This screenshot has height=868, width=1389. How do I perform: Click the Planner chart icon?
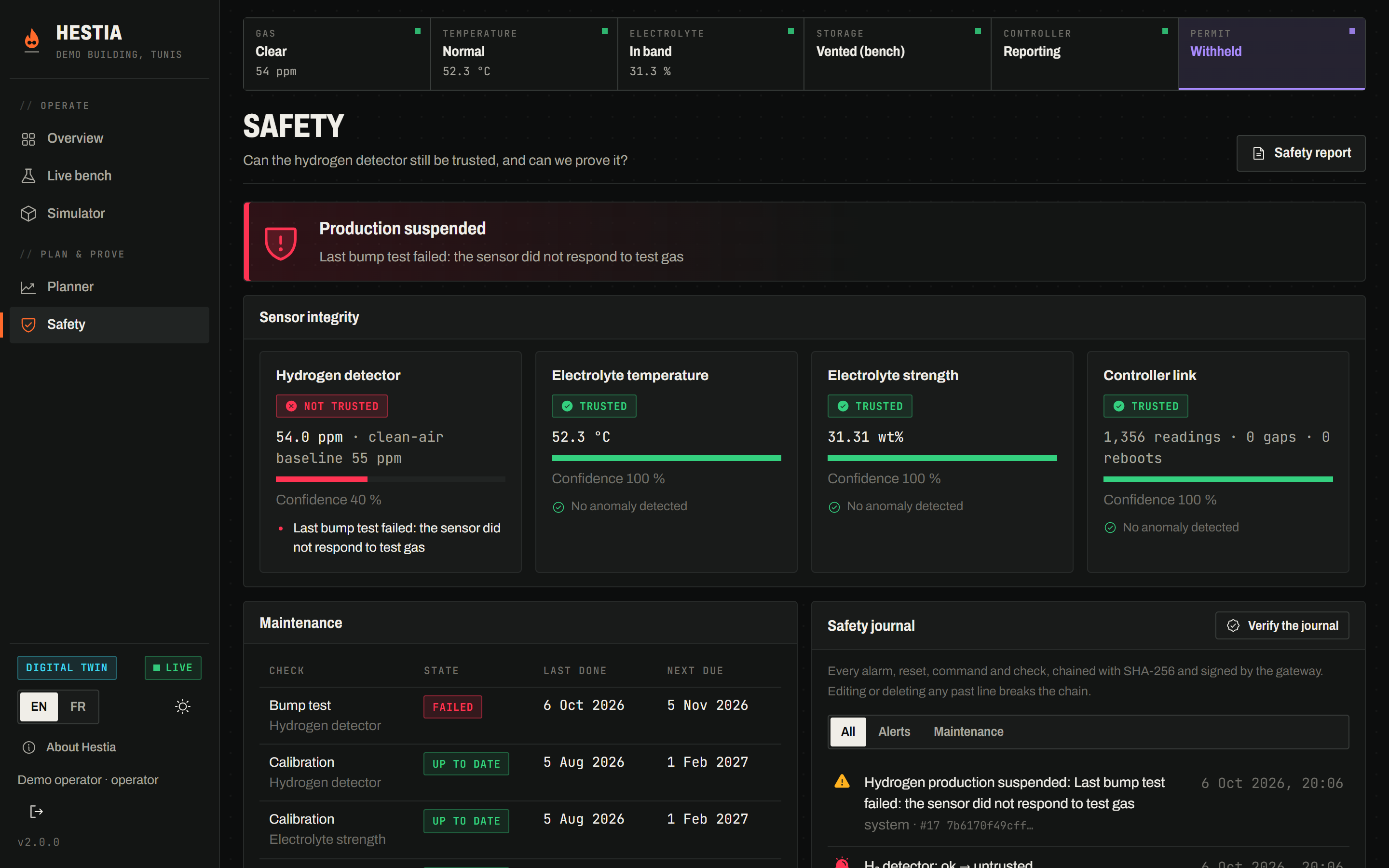28,287
